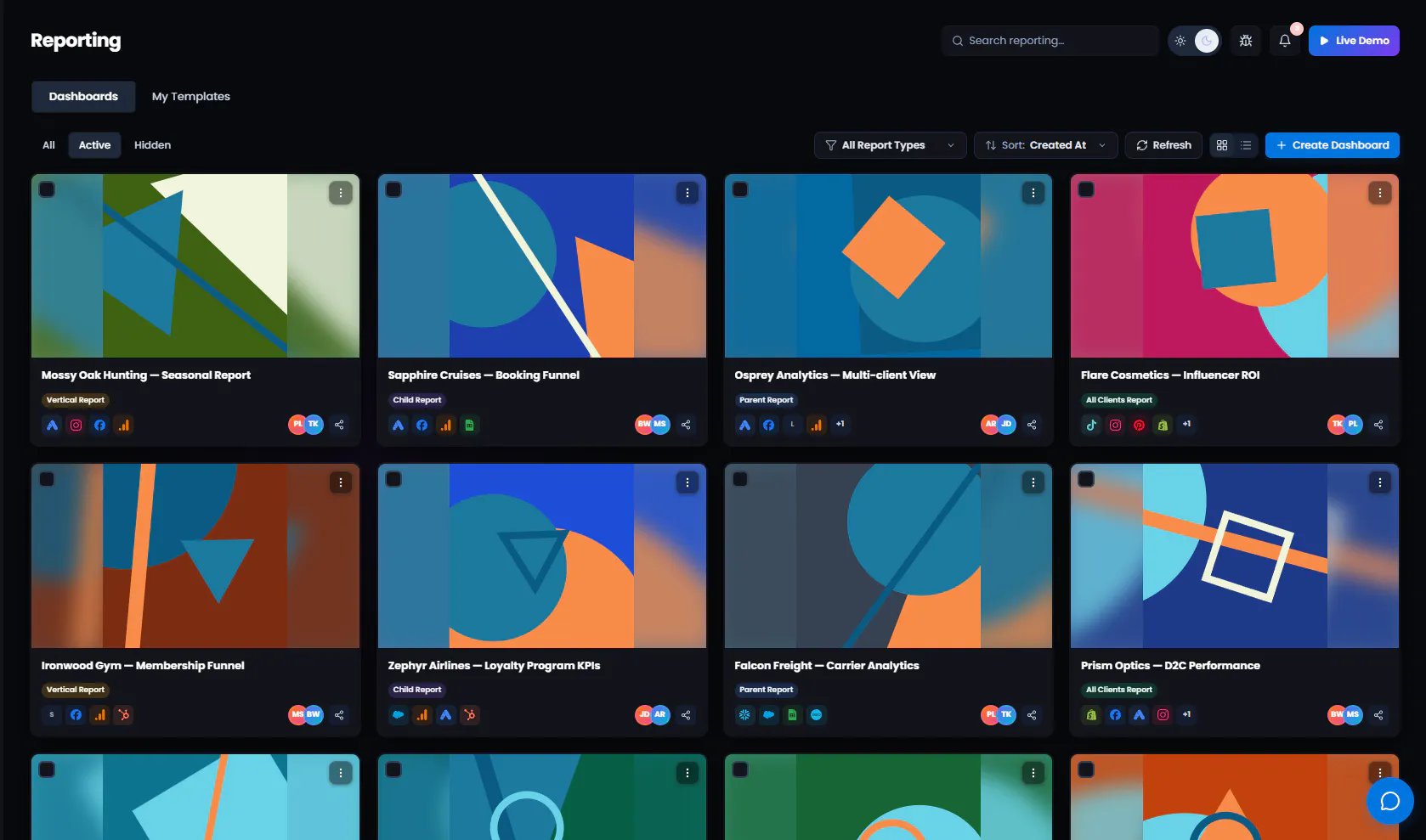Open Prism Optics card options menu
This screenshot has width=1426, height=840.
click(x=1380, y=482)
